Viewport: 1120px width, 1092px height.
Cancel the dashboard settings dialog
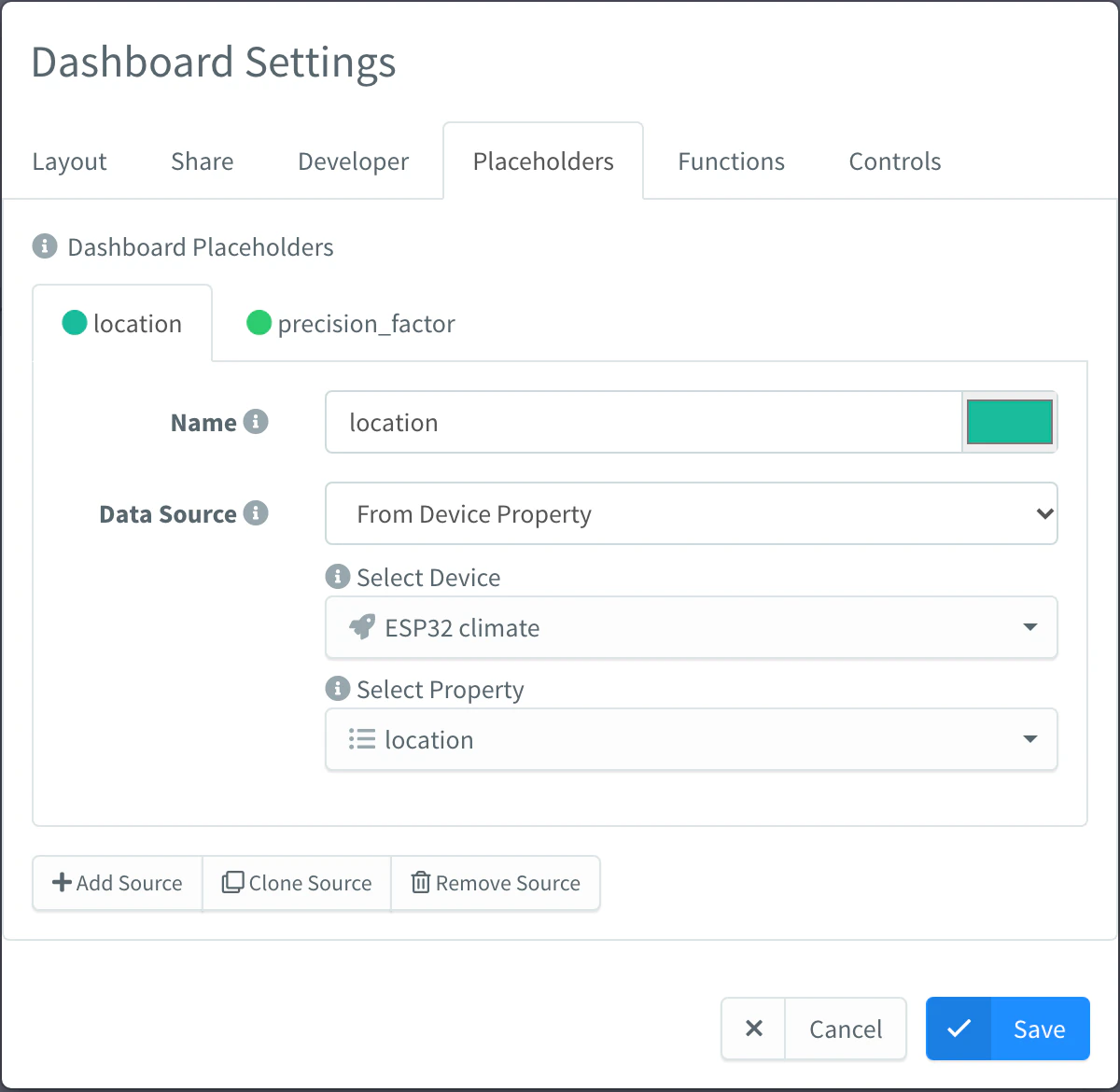tap(814, 1029)
